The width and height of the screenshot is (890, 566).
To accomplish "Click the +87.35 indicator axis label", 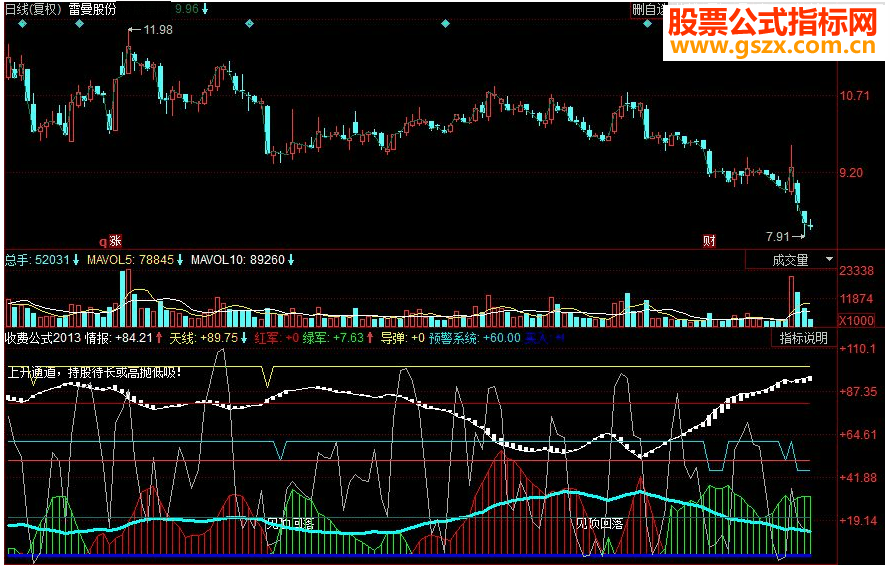I will coord(858,392).
